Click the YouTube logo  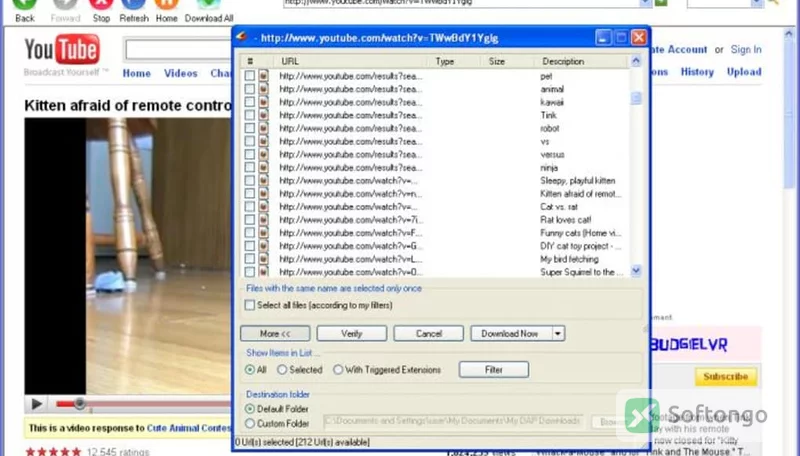(x=62, y=49)
